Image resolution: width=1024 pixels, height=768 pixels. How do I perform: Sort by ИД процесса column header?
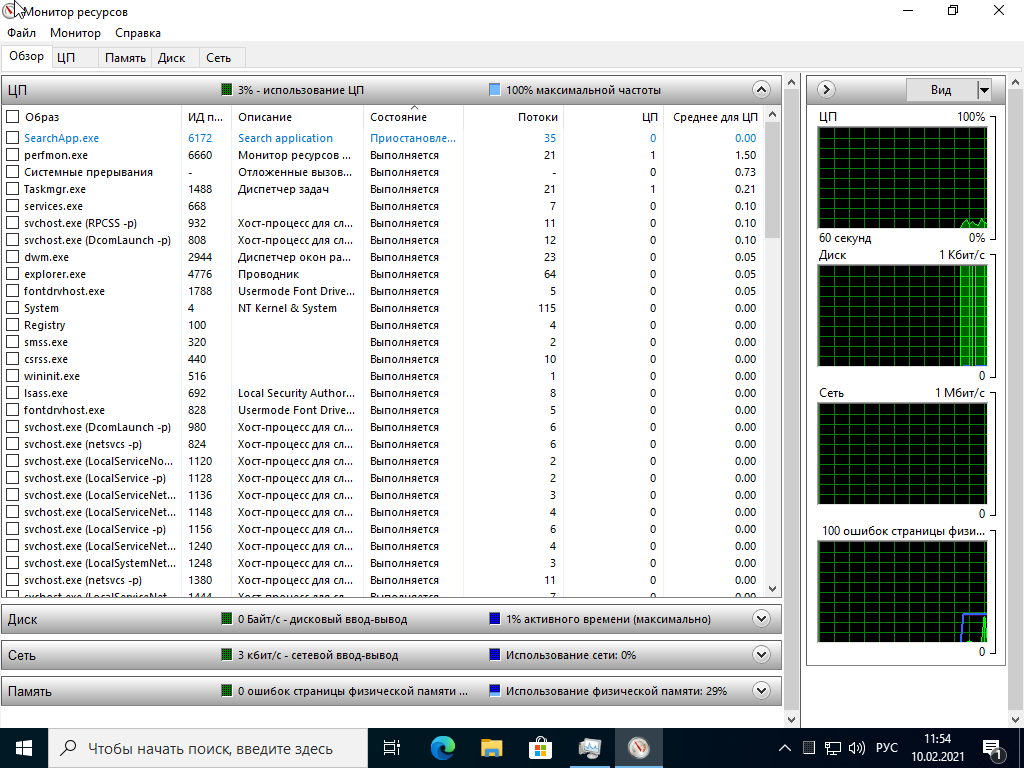[x=206, y=117]
